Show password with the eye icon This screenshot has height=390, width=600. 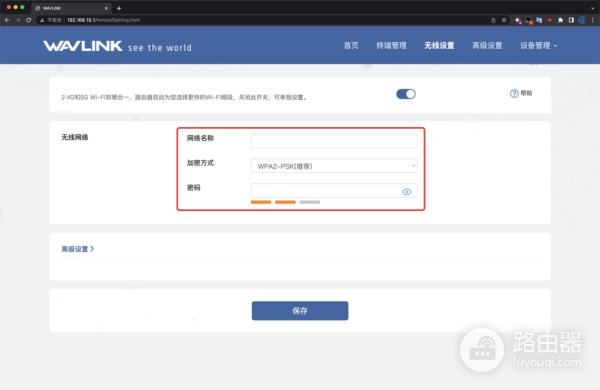(x=406, y=191)
